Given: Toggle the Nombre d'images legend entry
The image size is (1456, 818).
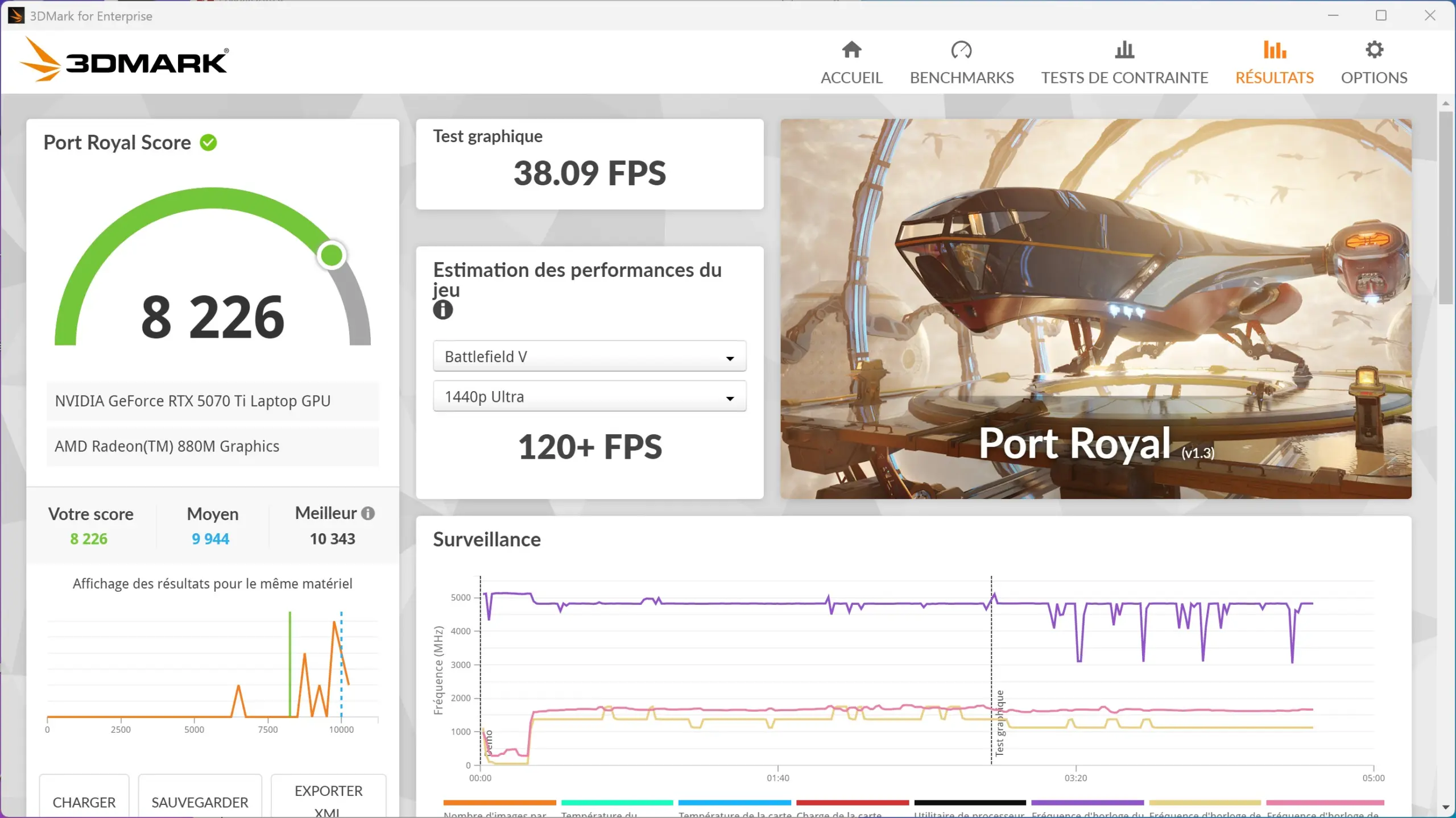Looking at the screenshot, I should [499, 803].
